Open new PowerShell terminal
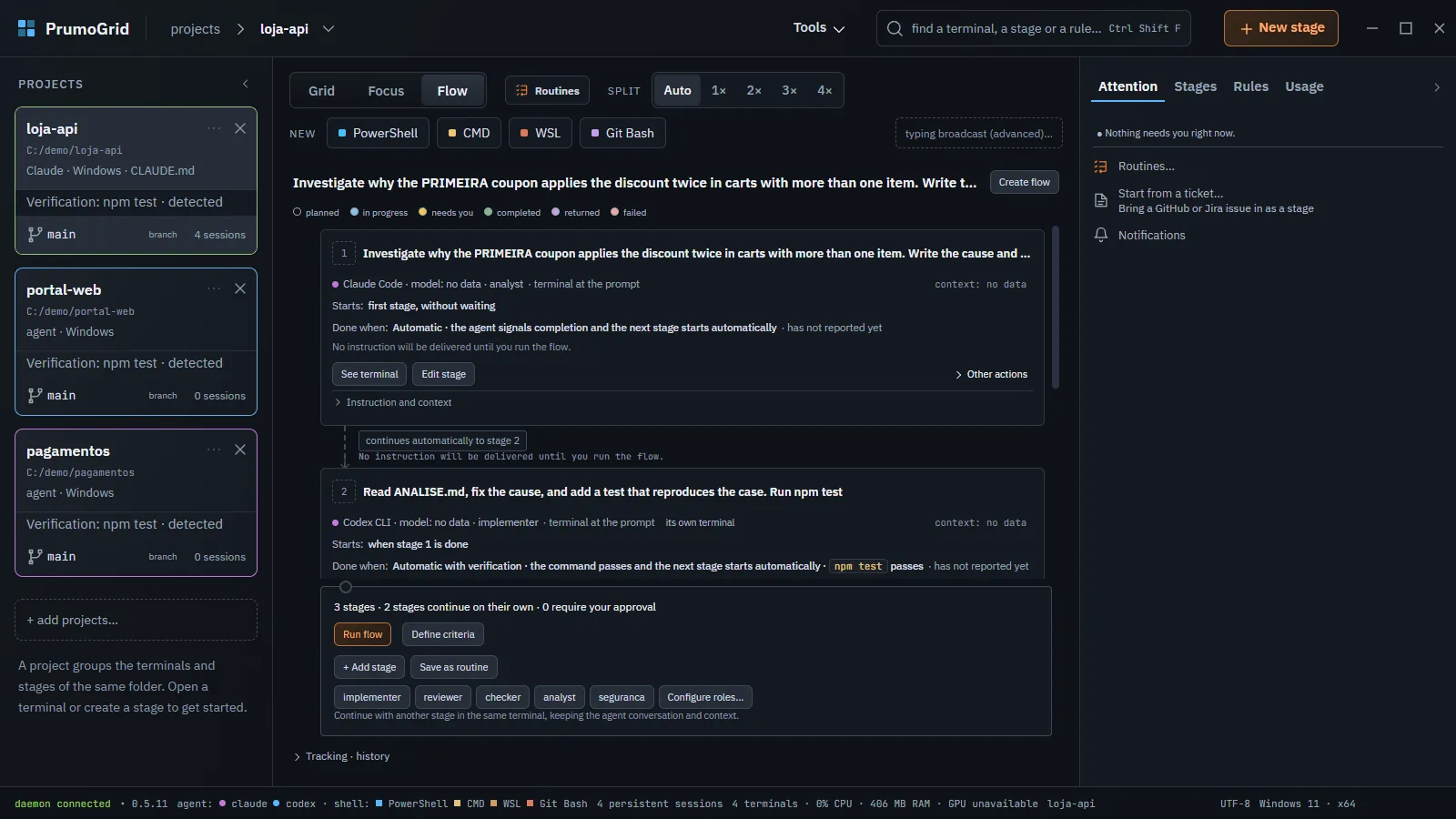This screenshot has height=819, width=1456. 377,133
